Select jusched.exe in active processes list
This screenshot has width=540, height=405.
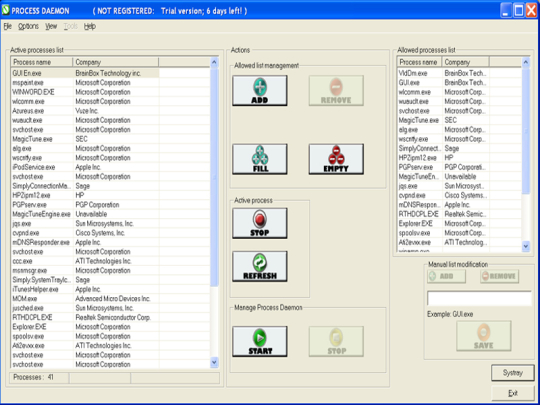tap(111, 308)
